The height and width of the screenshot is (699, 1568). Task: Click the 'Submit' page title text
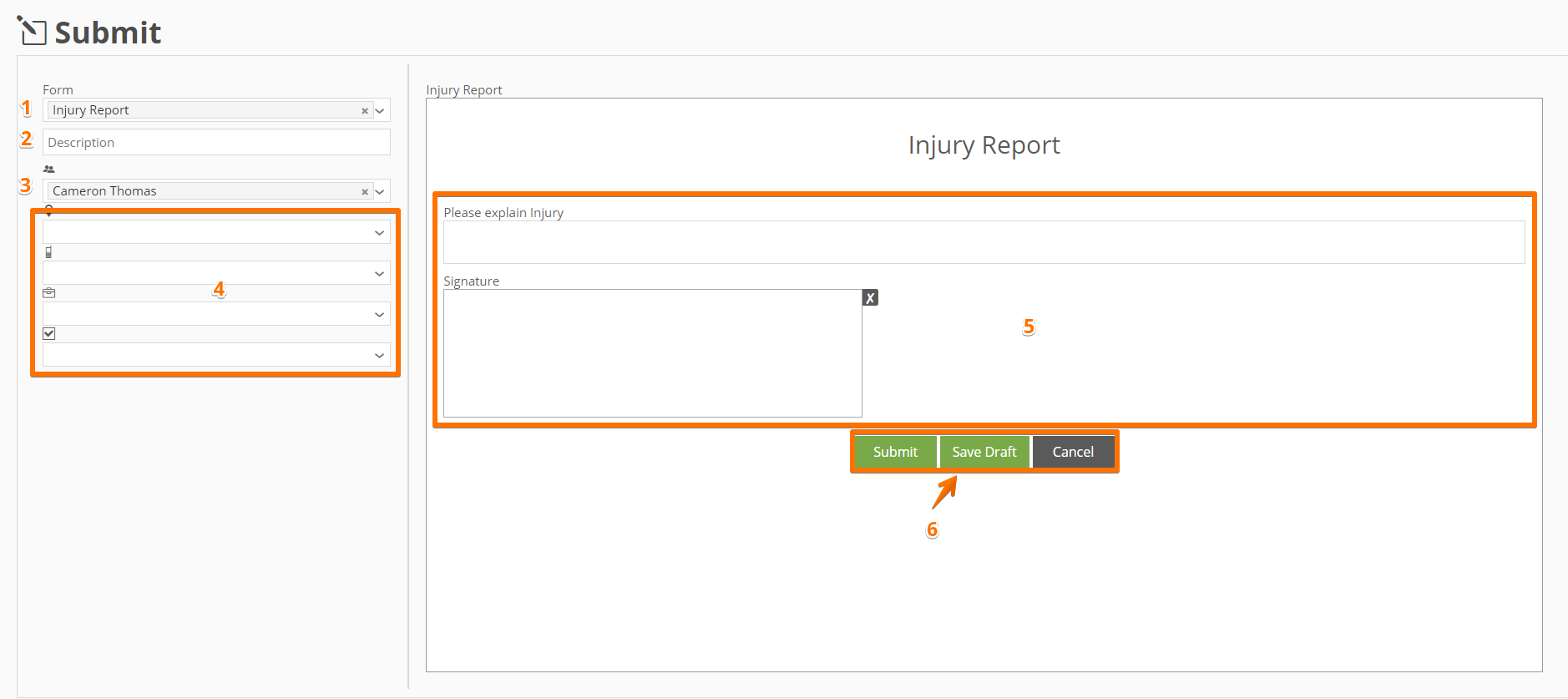[x=108, y=33]
